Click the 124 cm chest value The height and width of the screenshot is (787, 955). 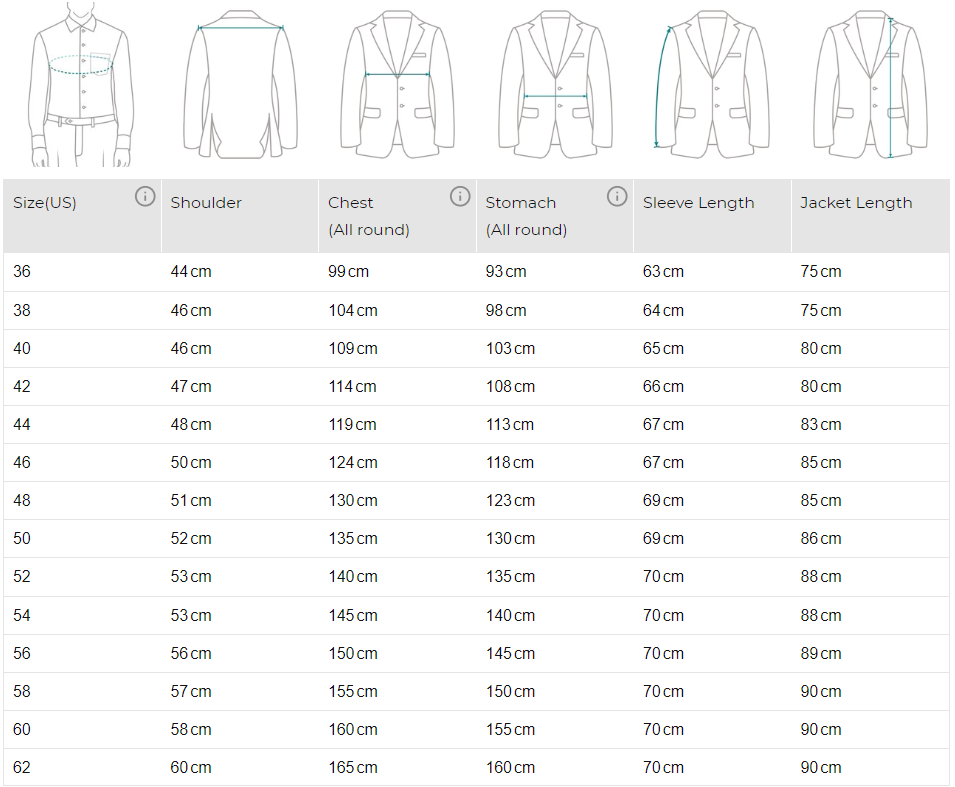coord(353,463)
